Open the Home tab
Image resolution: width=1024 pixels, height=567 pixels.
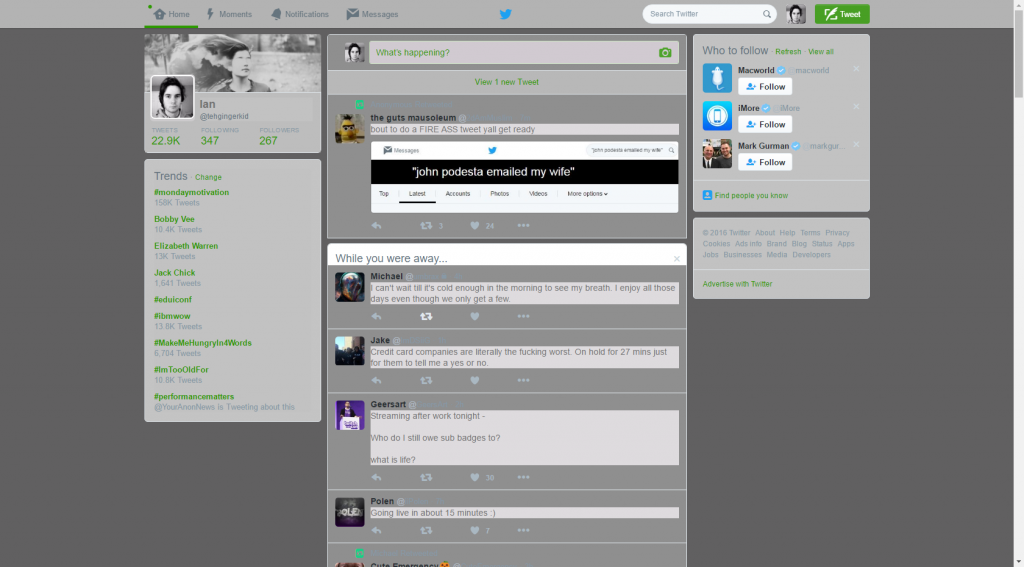tap(171, 14)
